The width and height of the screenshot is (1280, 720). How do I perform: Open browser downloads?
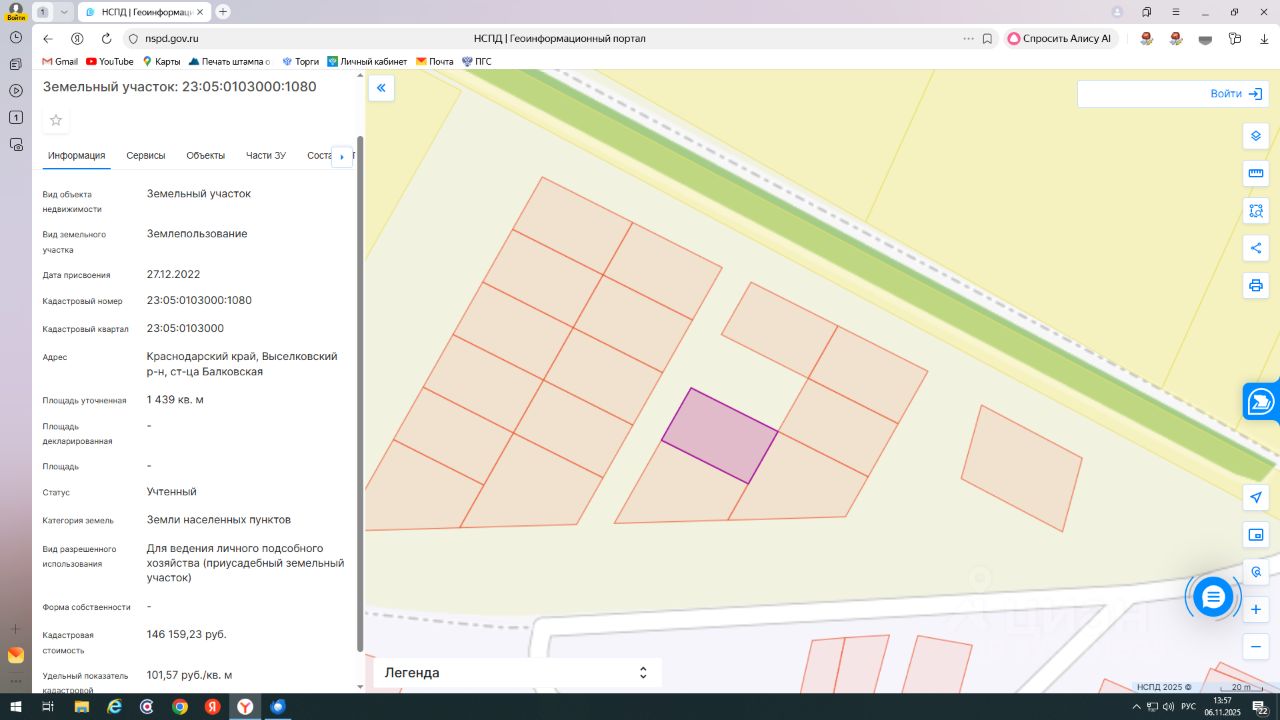[x=1264, y=39]
